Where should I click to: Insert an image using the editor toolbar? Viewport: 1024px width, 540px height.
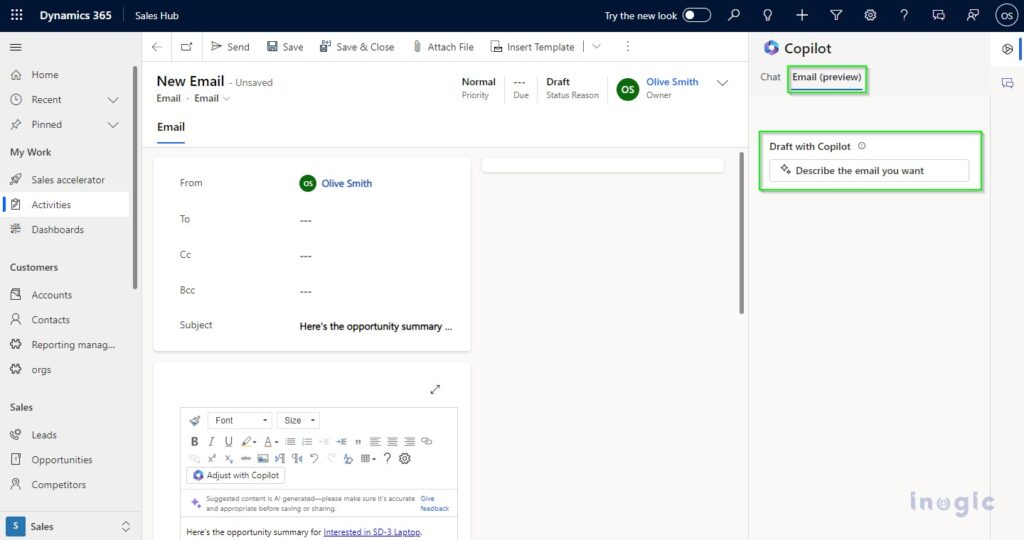pos(263,458)
